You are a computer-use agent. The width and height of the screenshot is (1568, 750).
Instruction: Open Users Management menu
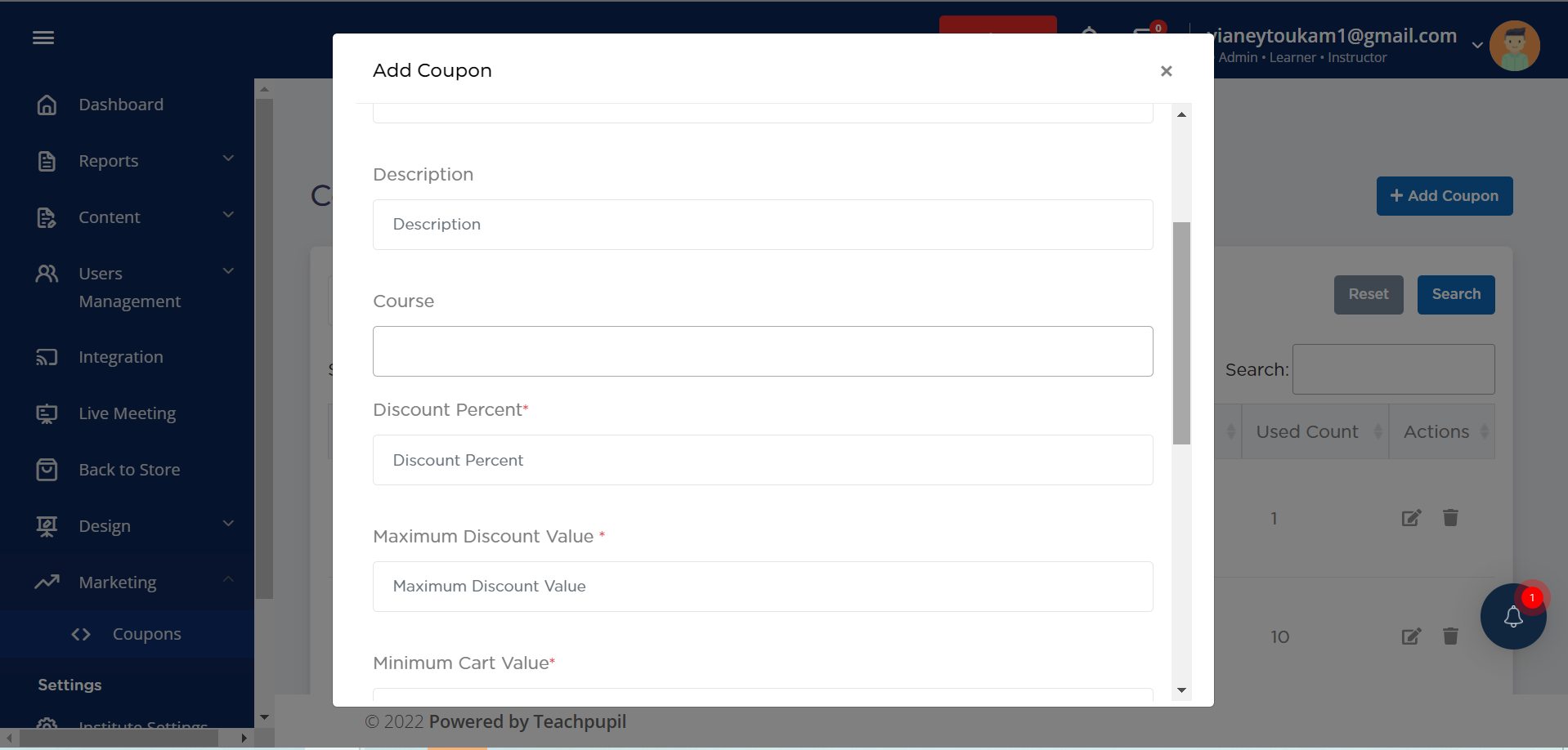click(x=129, y=288)
